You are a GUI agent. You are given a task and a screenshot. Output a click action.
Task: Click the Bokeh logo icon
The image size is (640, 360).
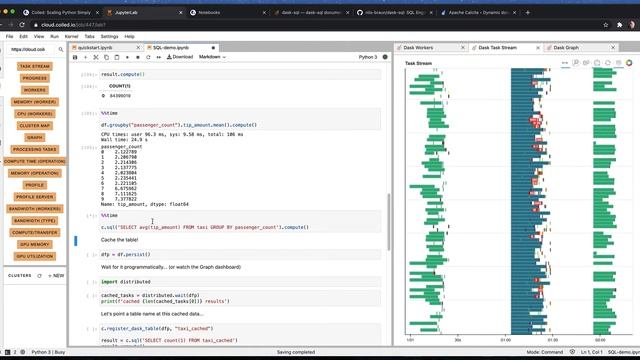coord(629,63)
